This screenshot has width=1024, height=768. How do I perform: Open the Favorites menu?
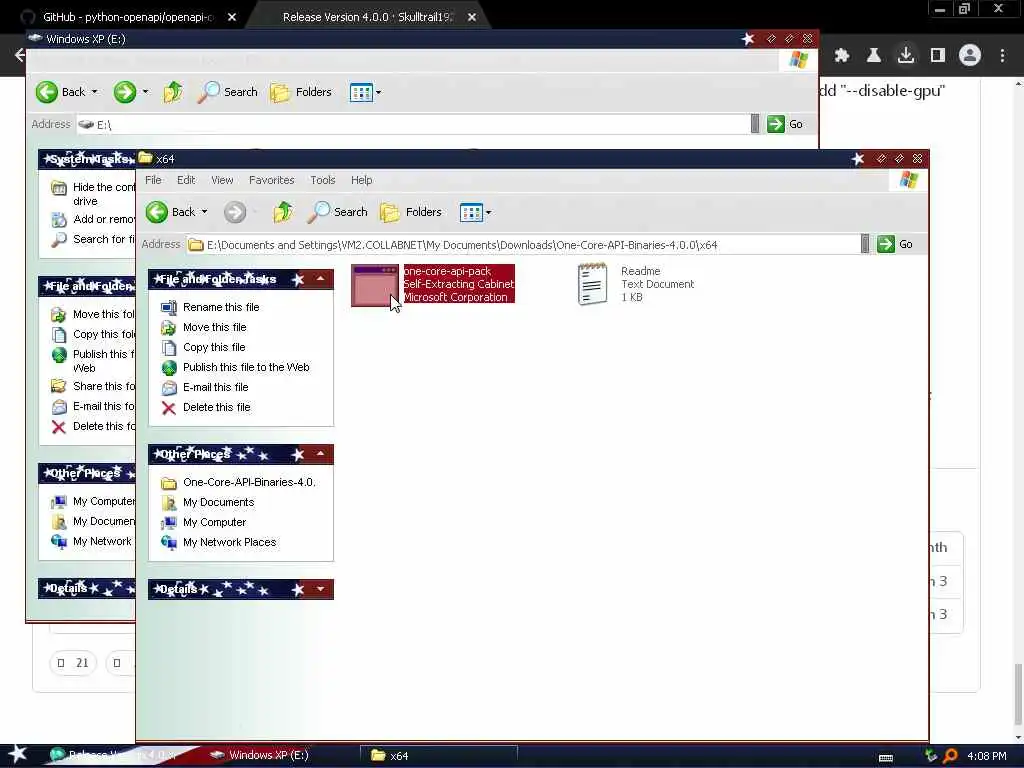[x=272, y=180]
